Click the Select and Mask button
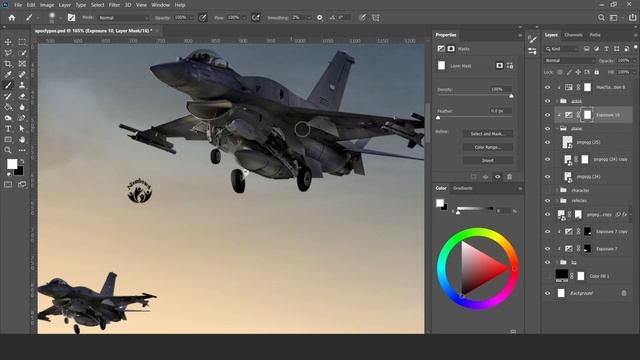Screen dimensions: 640x360 [x=488, y=134]
